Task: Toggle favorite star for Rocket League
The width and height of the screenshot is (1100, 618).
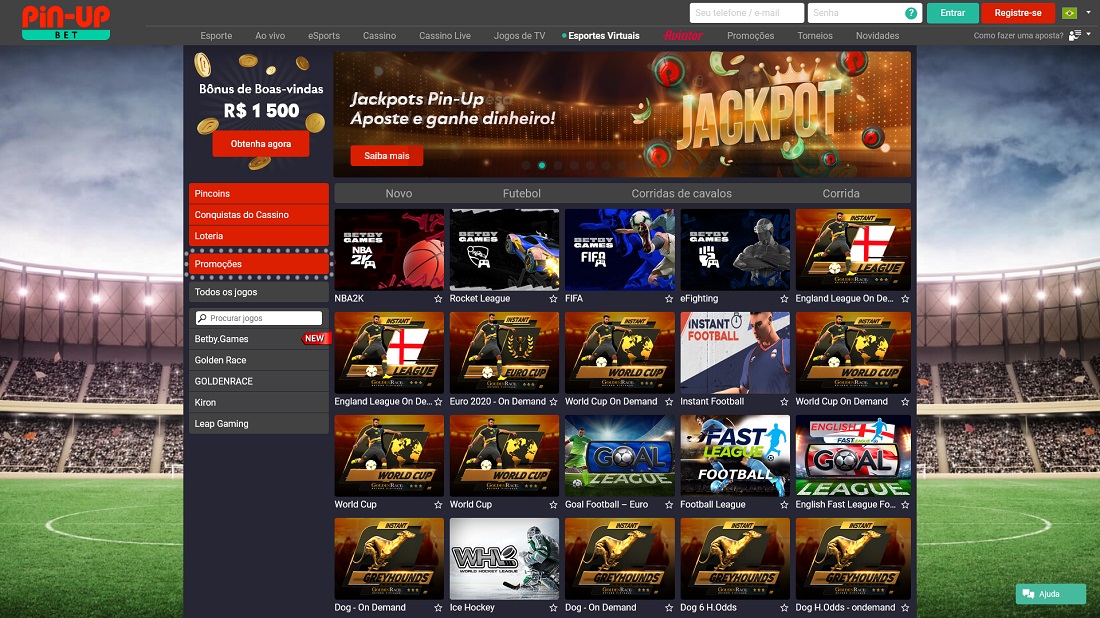Action: tap(553, 299)
